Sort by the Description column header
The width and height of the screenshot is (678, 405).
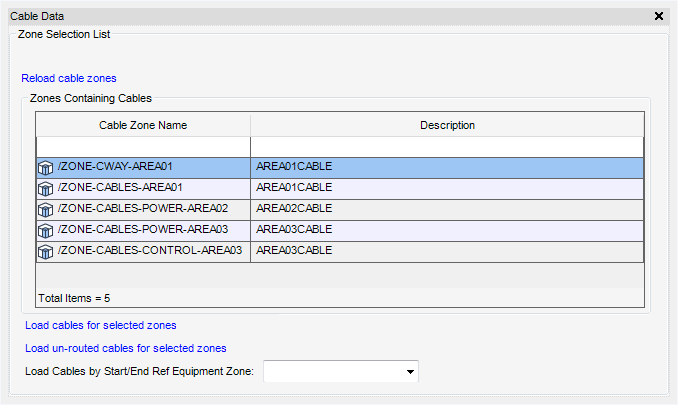tap(447, 125)
